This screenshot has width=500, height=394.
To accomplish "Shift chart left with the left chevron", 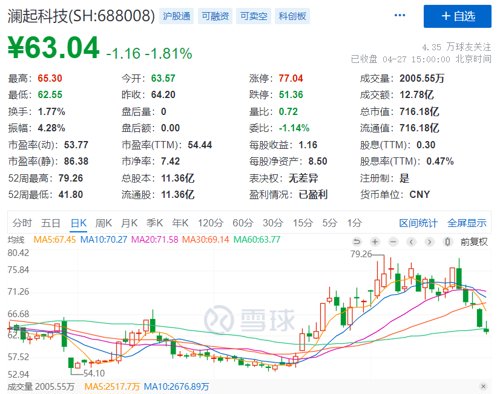I will (x=411, y=242).
